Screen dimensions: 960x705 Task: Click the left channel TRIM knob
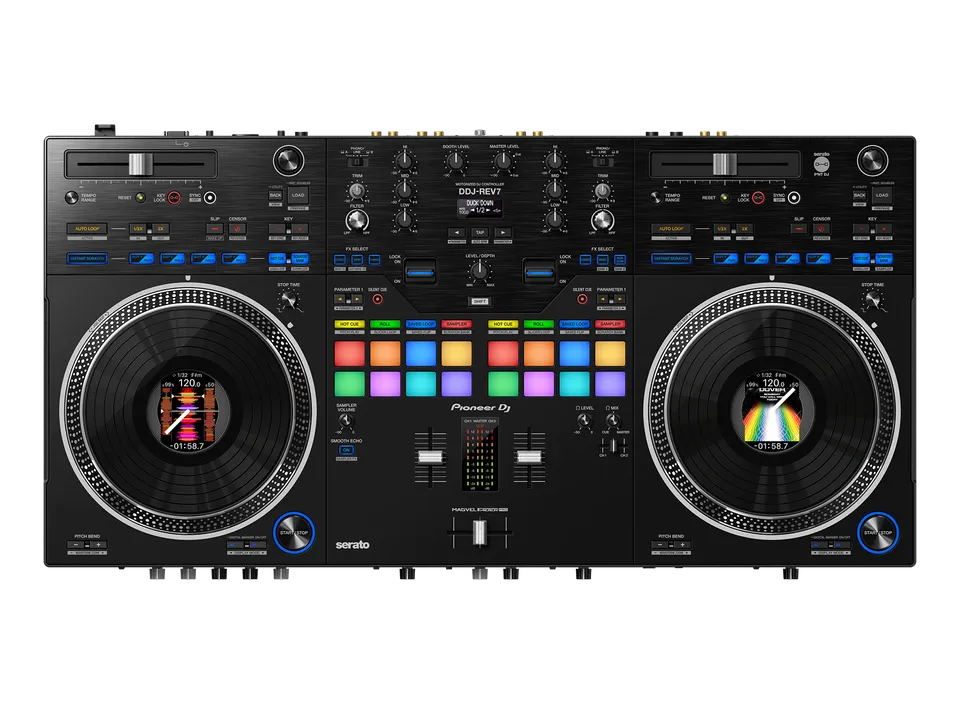[x=357, y=190]
